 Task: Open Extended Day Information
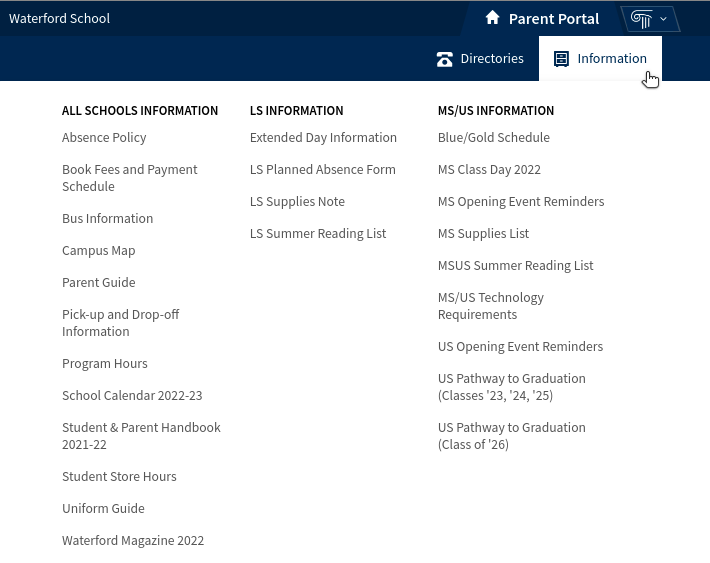[x=323, y=137]
